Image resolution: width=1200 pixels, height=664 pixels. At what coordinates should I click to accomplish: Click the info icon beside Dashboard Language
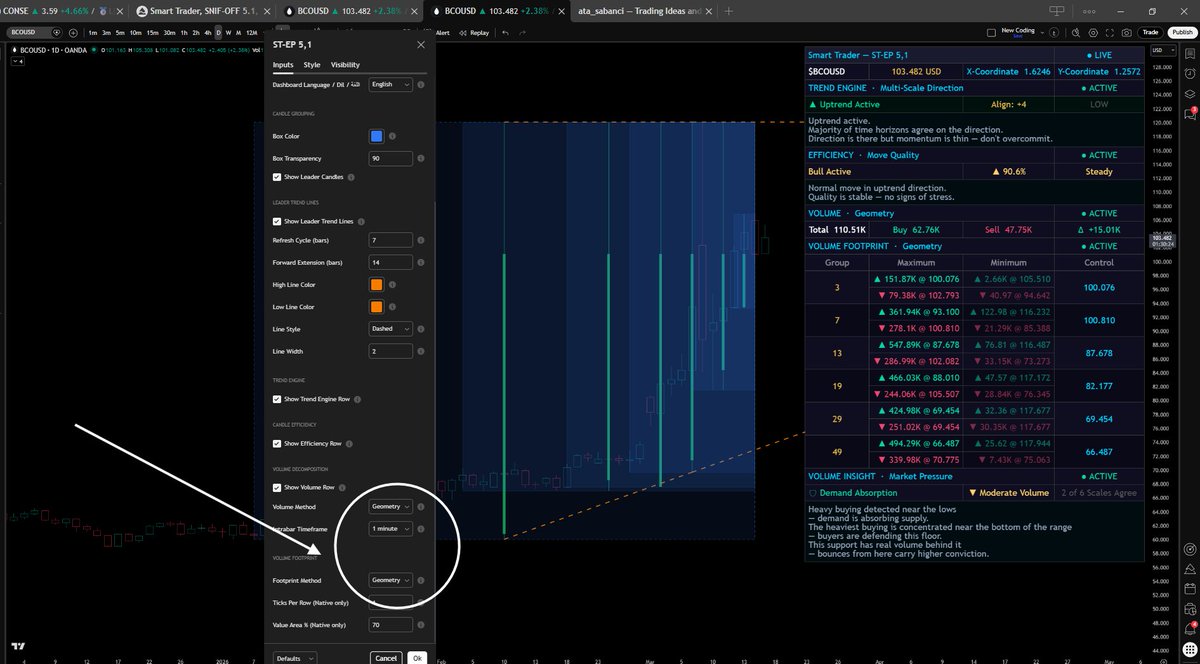click(420, 85)
